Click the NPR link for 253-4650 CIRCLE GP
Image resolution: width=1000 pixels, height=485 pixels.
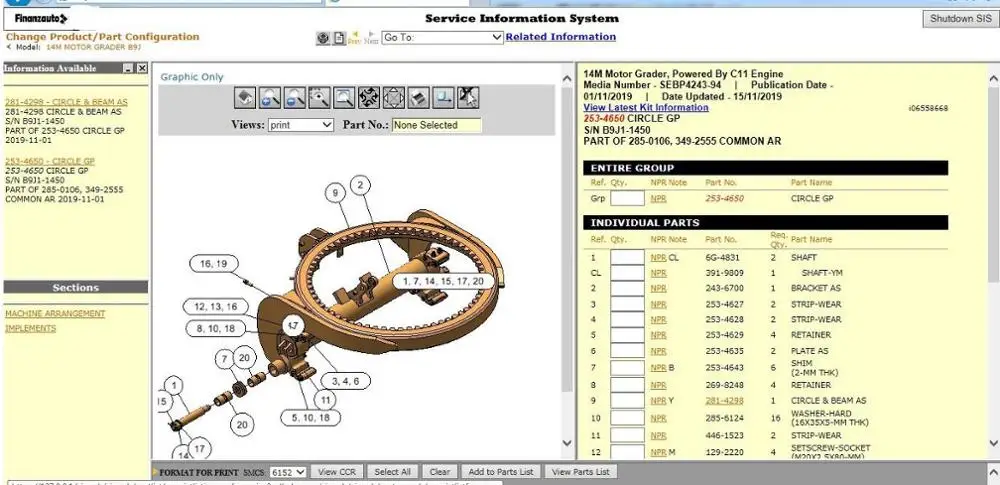coord(658,198)
